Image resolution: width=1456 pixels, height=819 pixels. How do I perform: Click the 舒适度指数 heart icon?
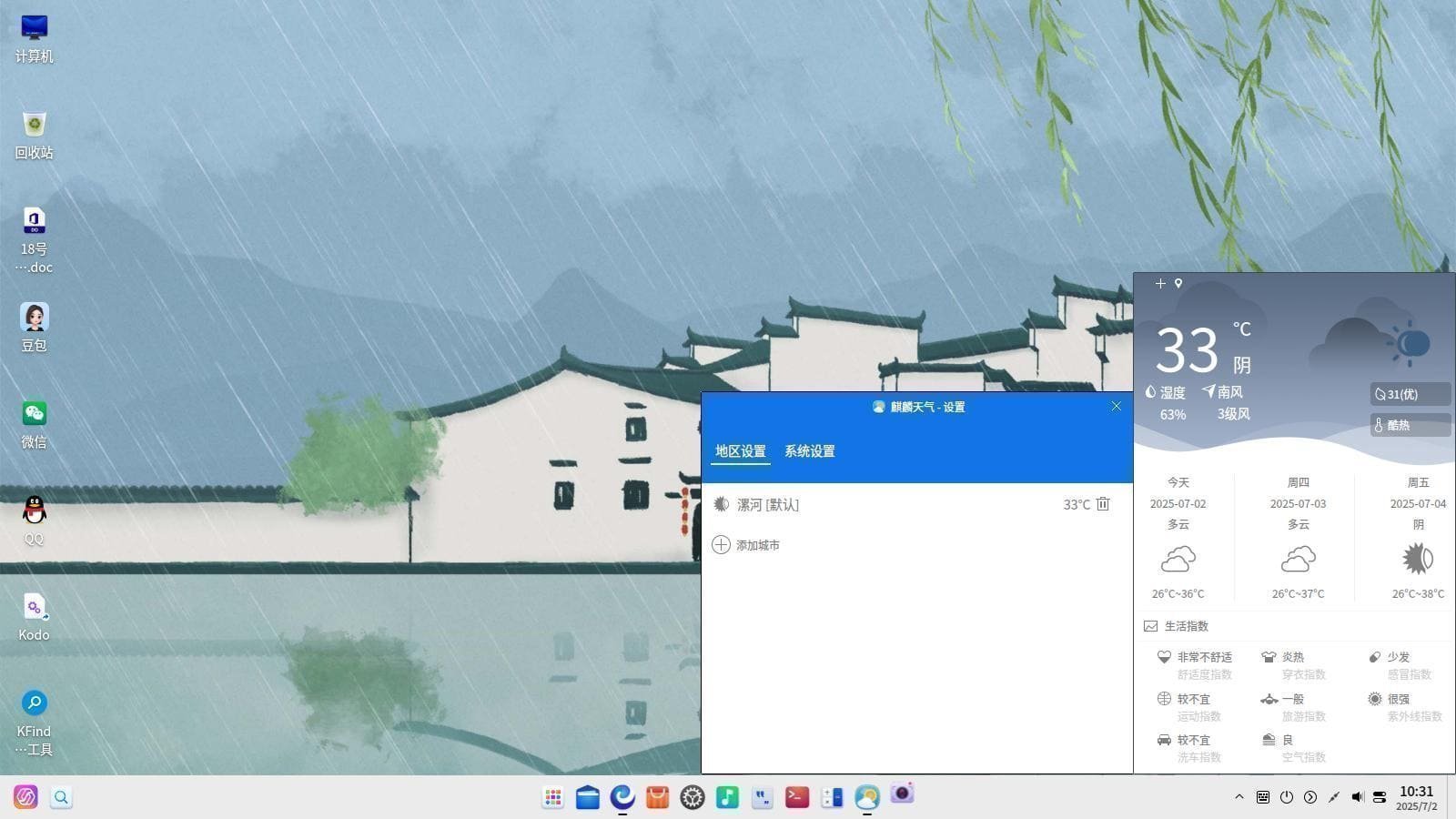click(1164, 657)
